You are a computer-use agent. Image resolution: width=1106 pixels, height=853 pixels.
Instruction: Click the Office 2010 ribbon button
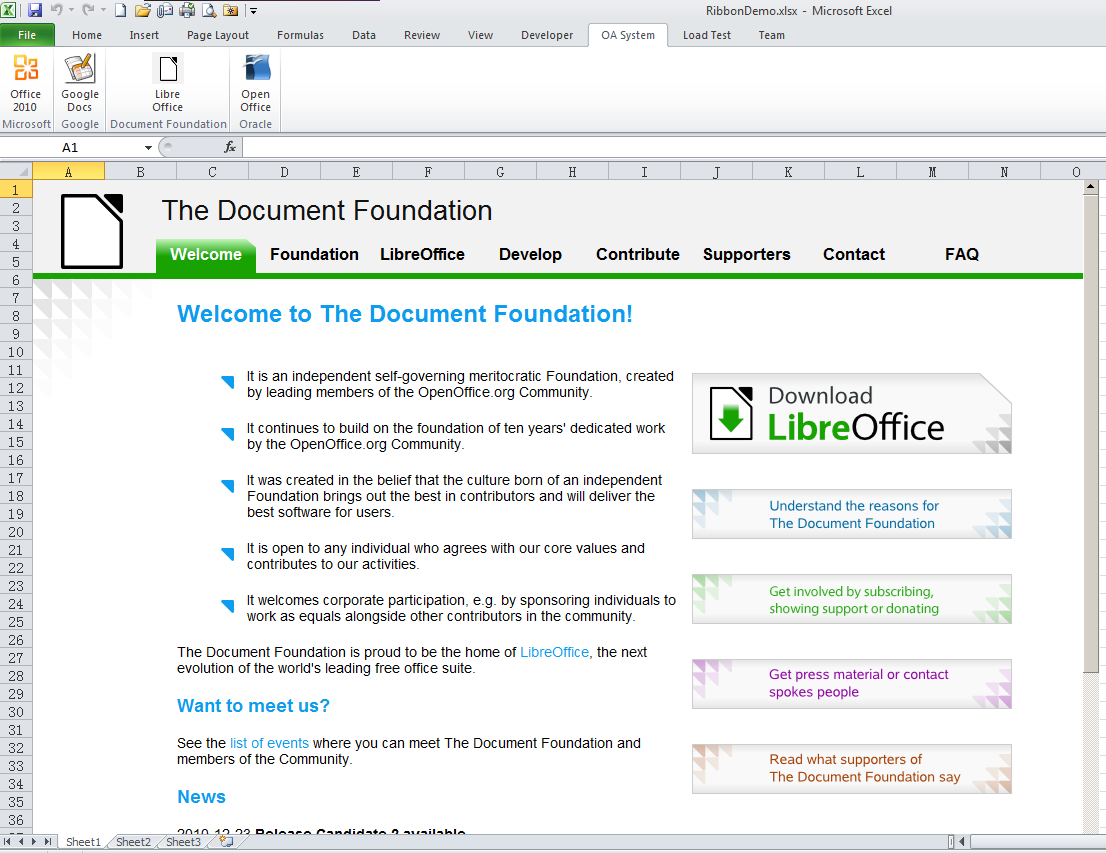25,83
